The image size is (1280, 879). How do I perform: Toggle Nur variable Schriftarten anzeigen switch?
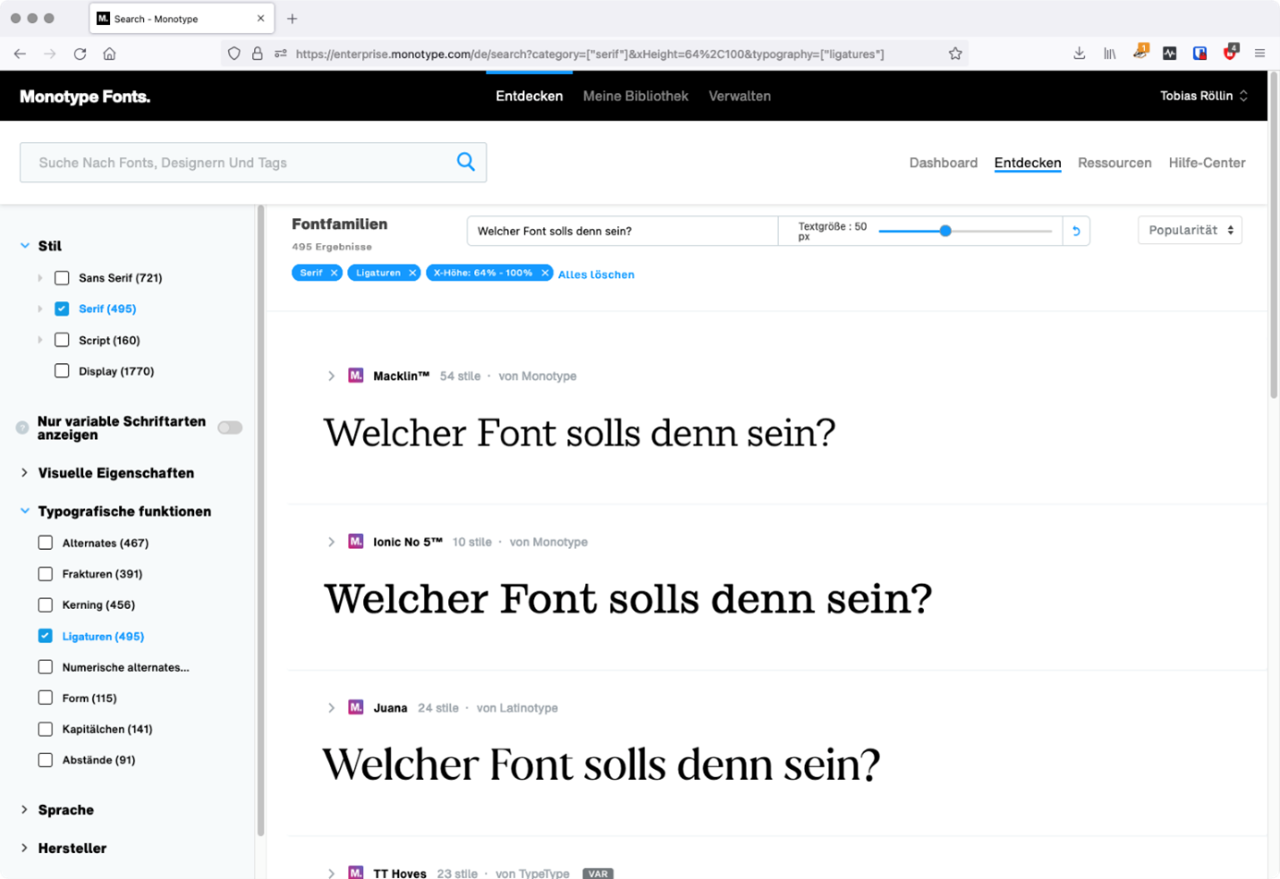pos(230,428)
